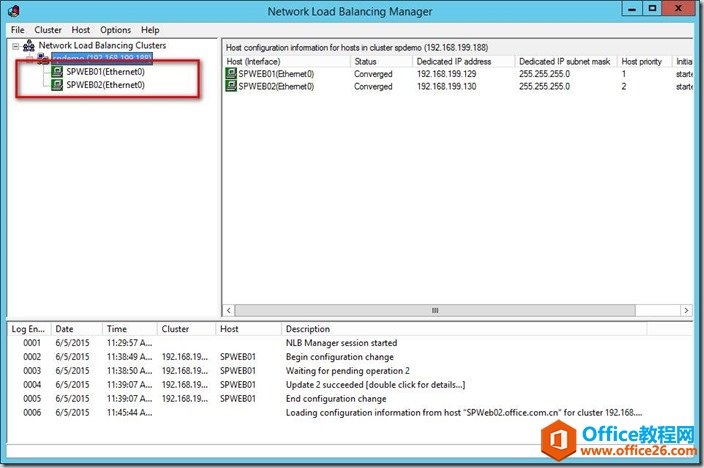704x468 pixels.
Task: Select log entry 0002 Begin configuration change
Action: (x=350, y=357)
